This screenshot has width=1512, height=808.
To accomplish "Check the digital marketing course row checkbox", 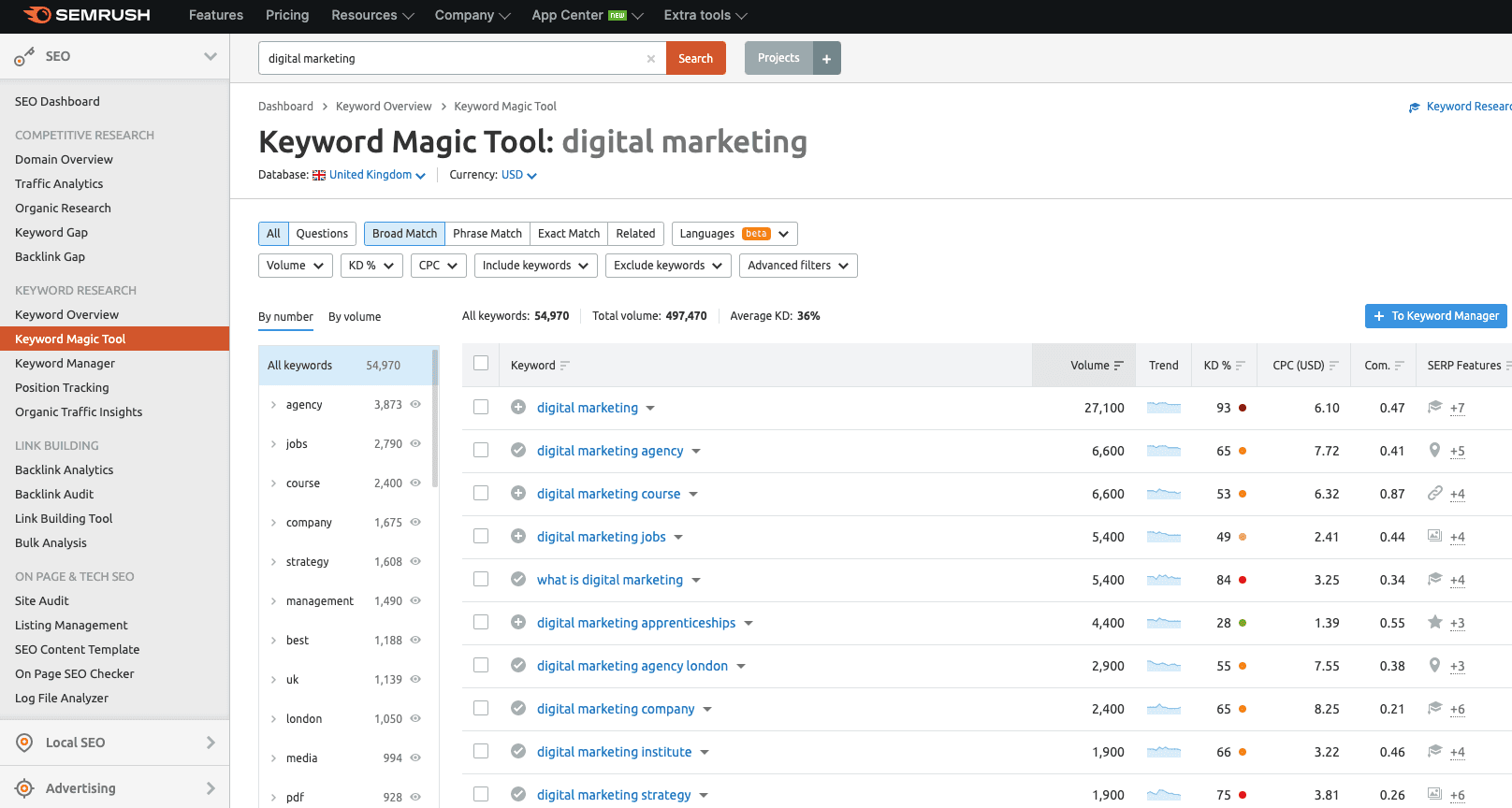I will coord(481,493).
